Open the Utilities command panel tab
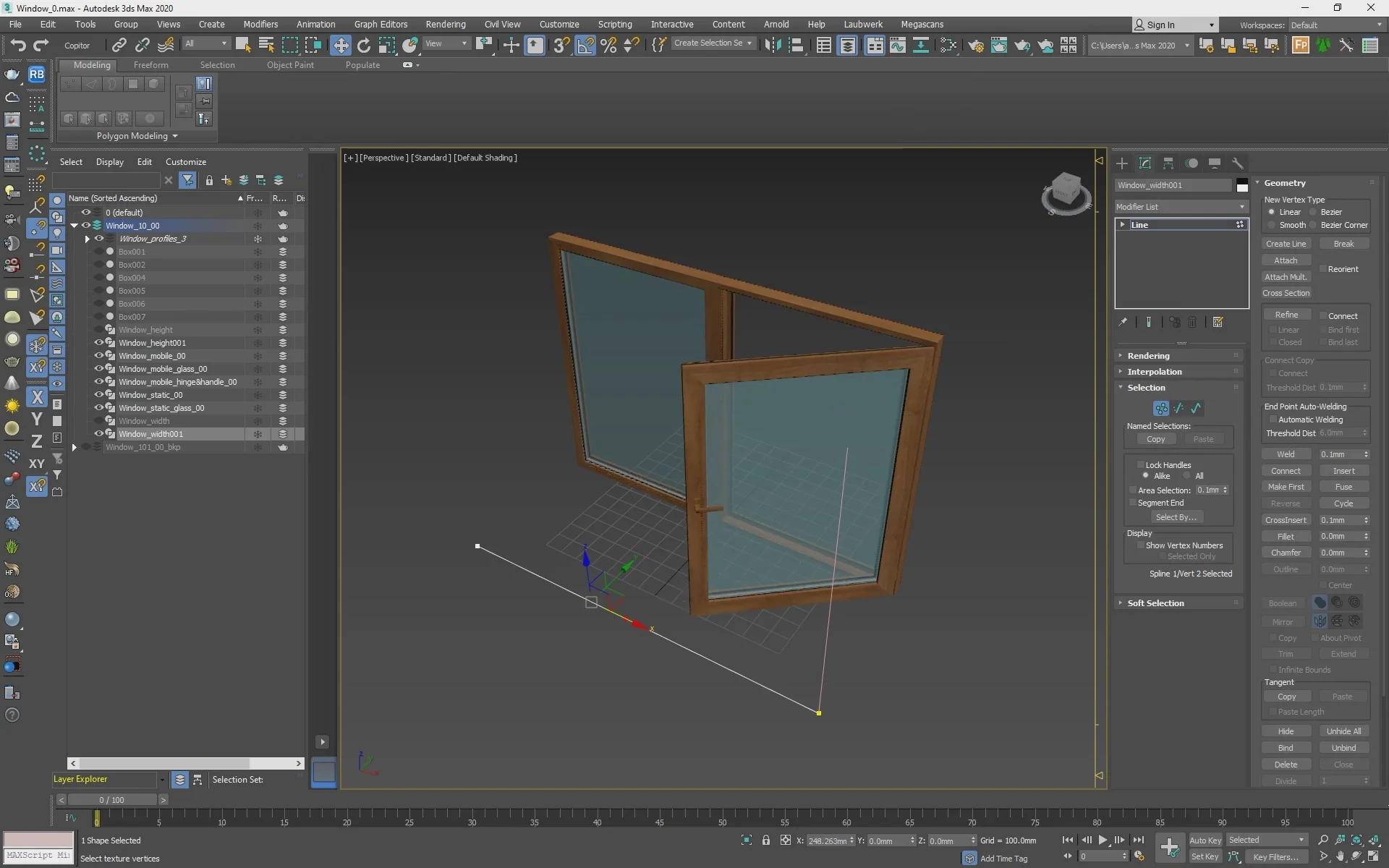 1238,163
